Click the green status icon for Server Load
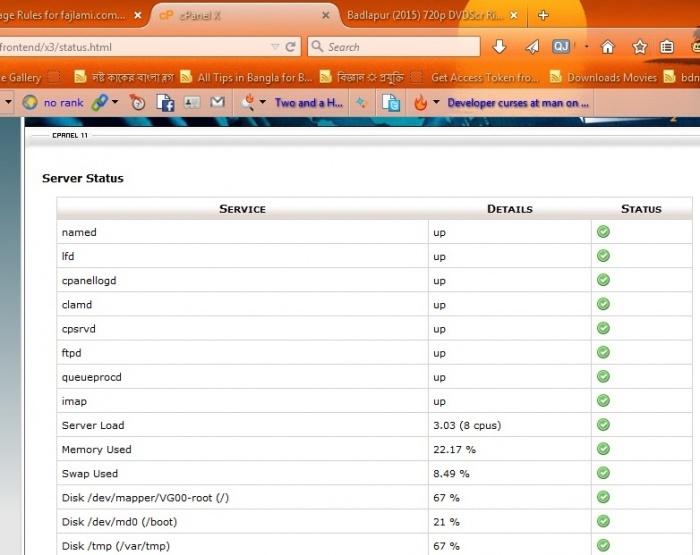 (604, 425)
